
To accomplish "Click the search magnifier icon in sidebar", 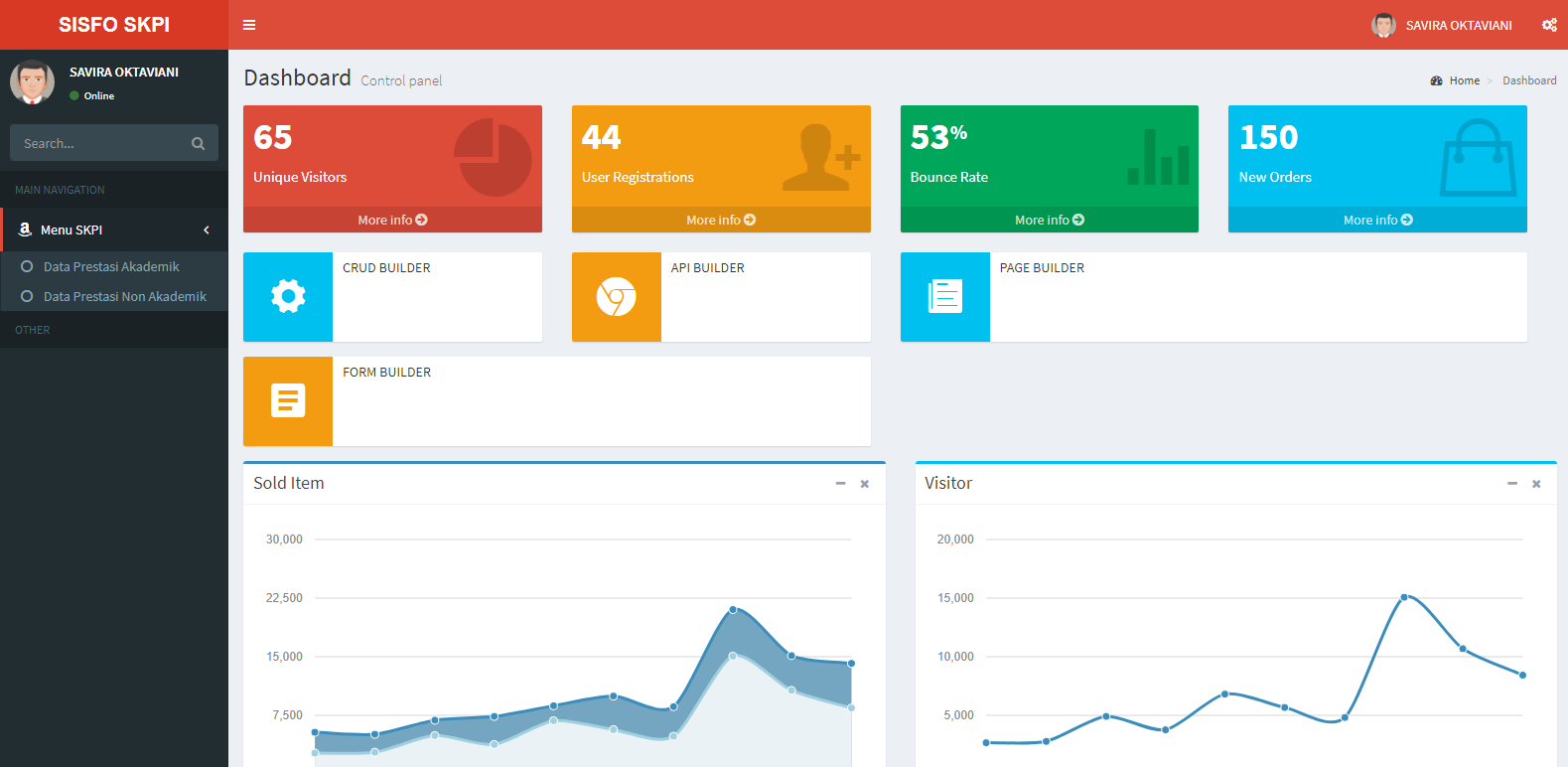I will tap(198, 143).
